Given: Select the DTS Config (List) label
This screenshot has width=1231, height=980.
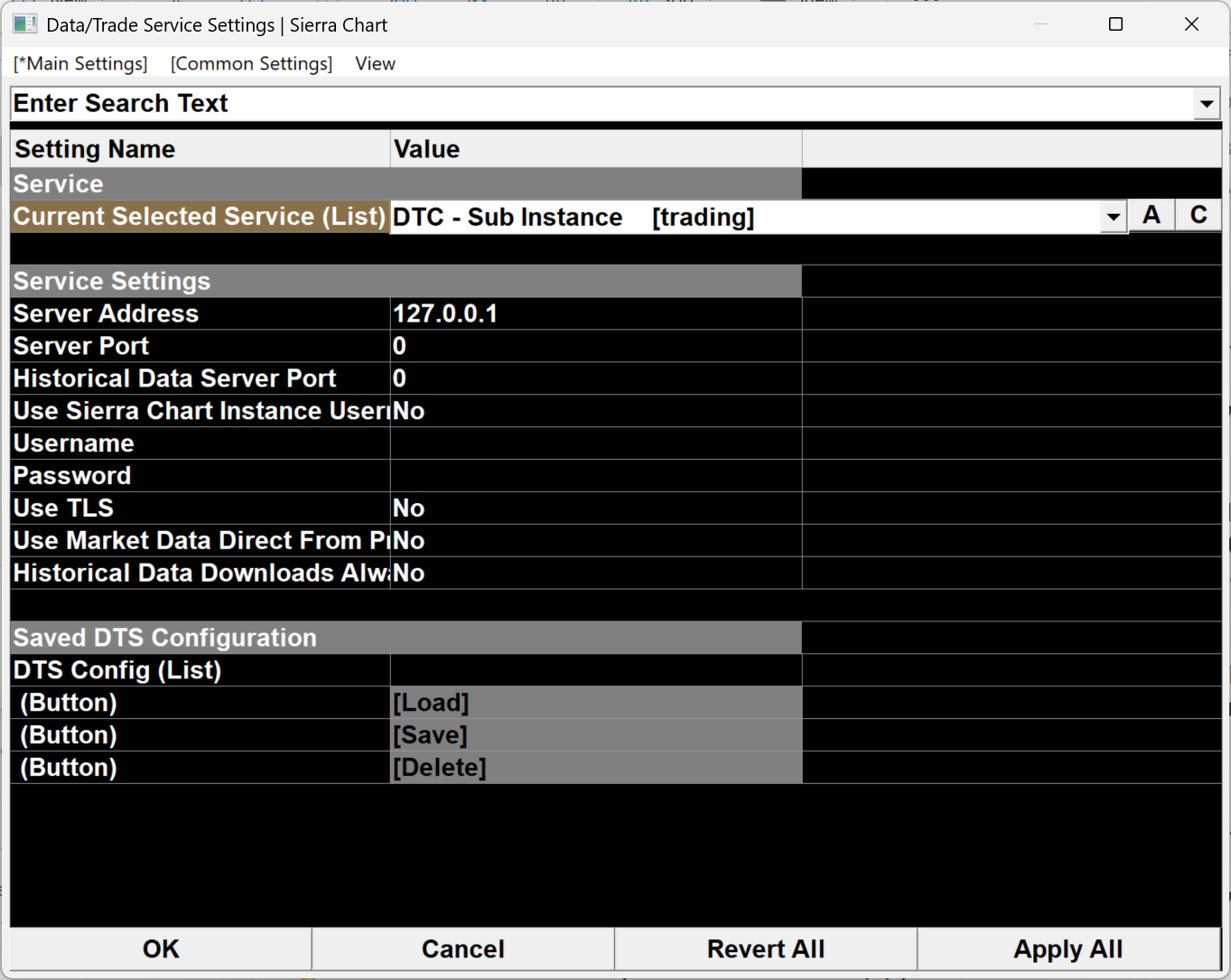Looking at the screenshot, I should (201, 670).
